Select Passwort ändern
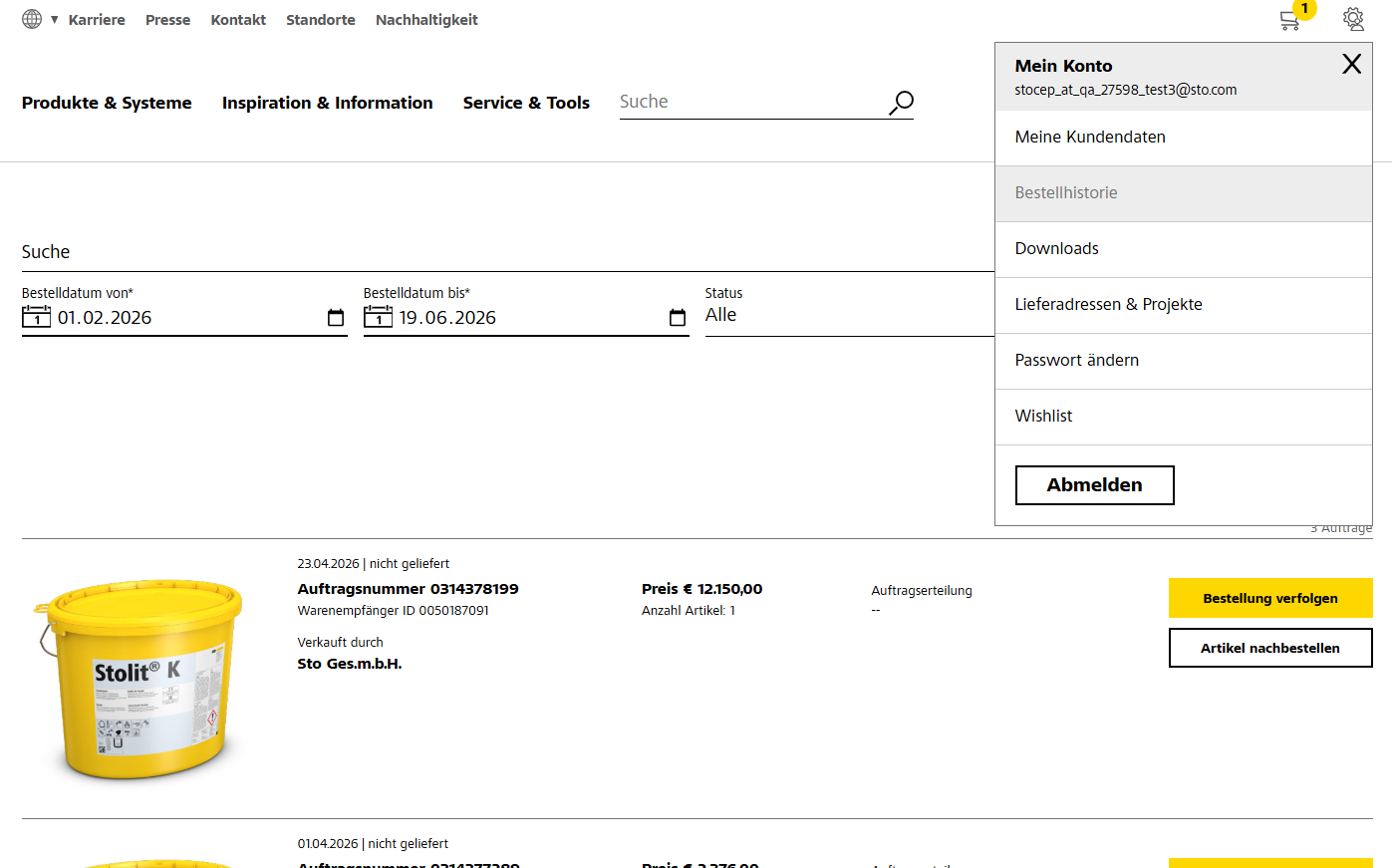The height and width of the screenshot is (868, 1392). coord(1184,361)
